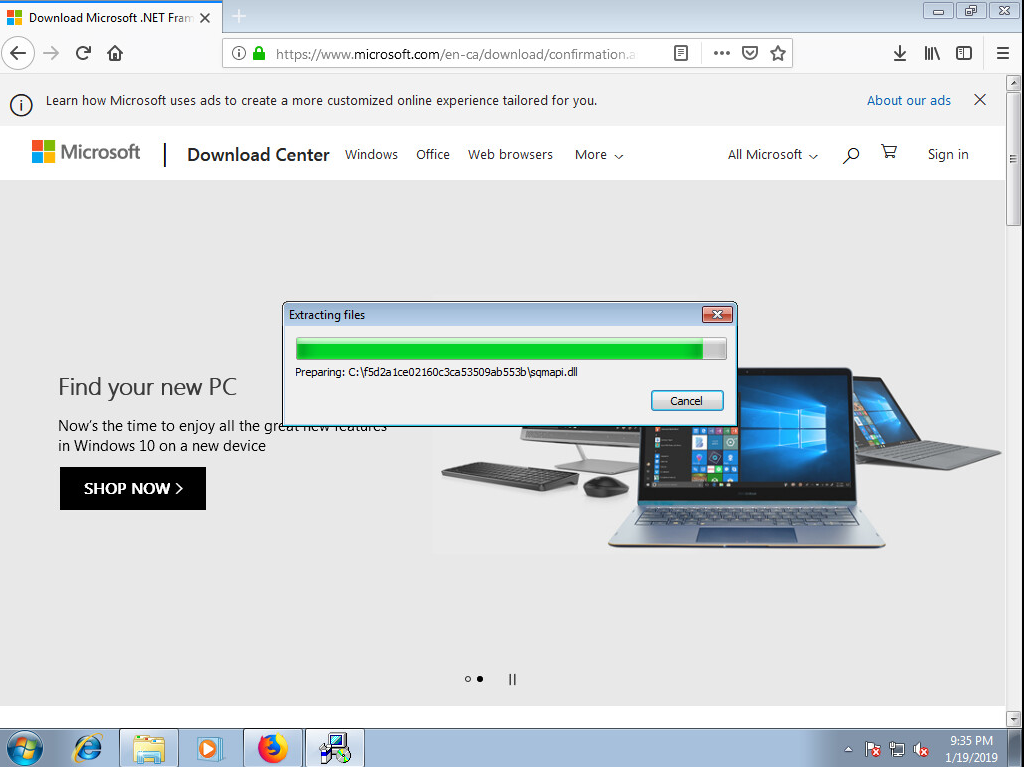Open the Windows Start menu

coord(25,748)
